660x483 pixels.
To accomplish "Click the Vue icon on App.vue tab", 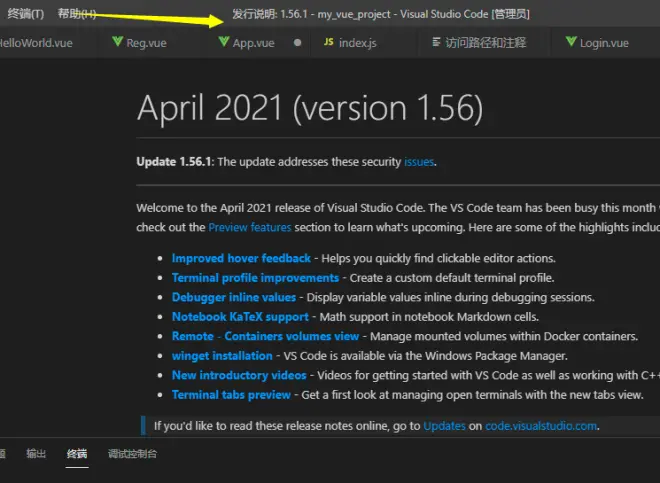I will point(224,41).
